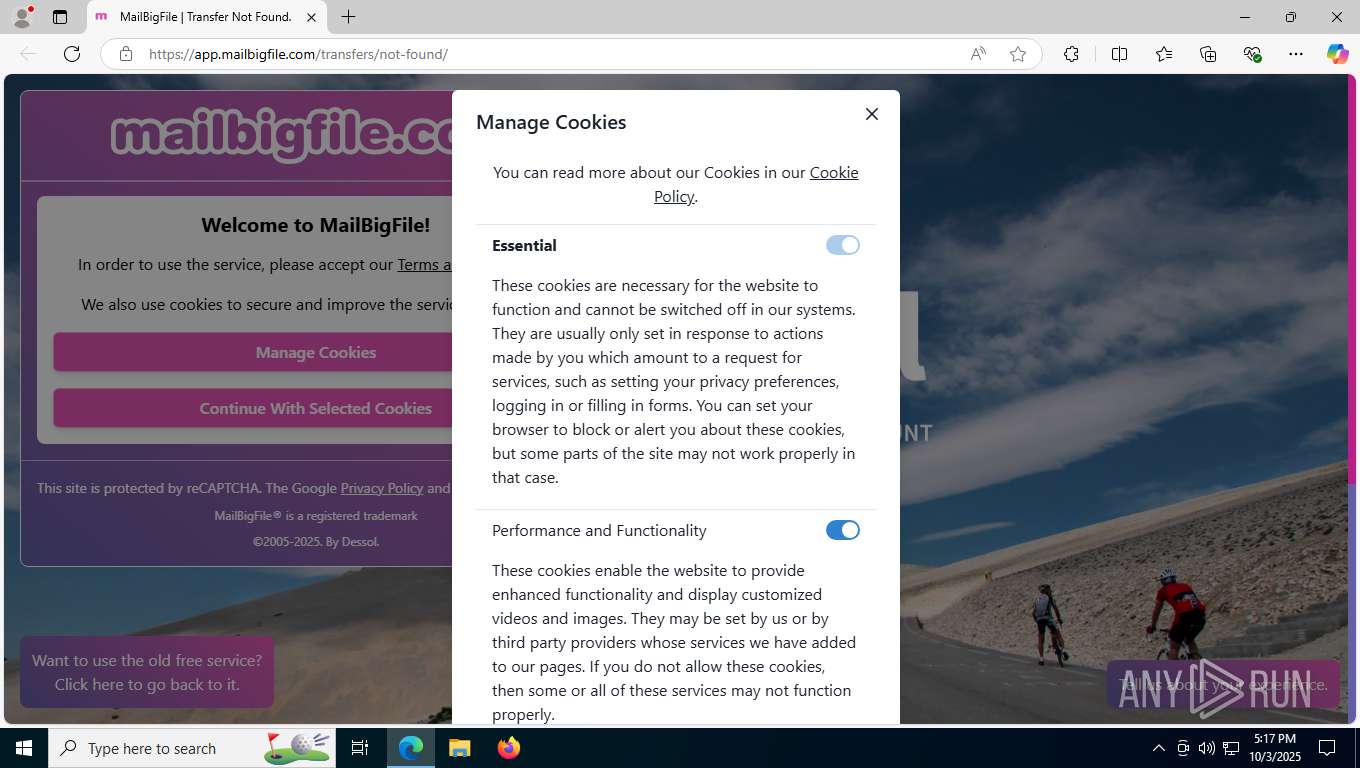This screenshot has width=1360, height=768.
Task: Open Copilot sidebar
Action: [x=1338, y=54]
